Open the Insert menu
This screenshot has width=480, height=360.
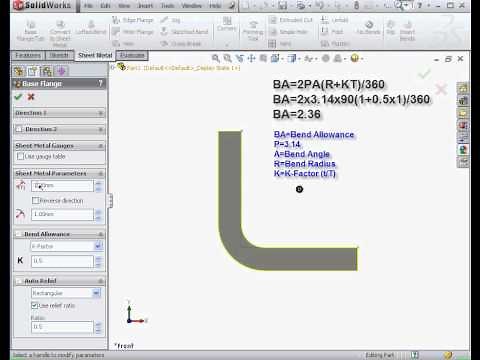click(145, 6)
